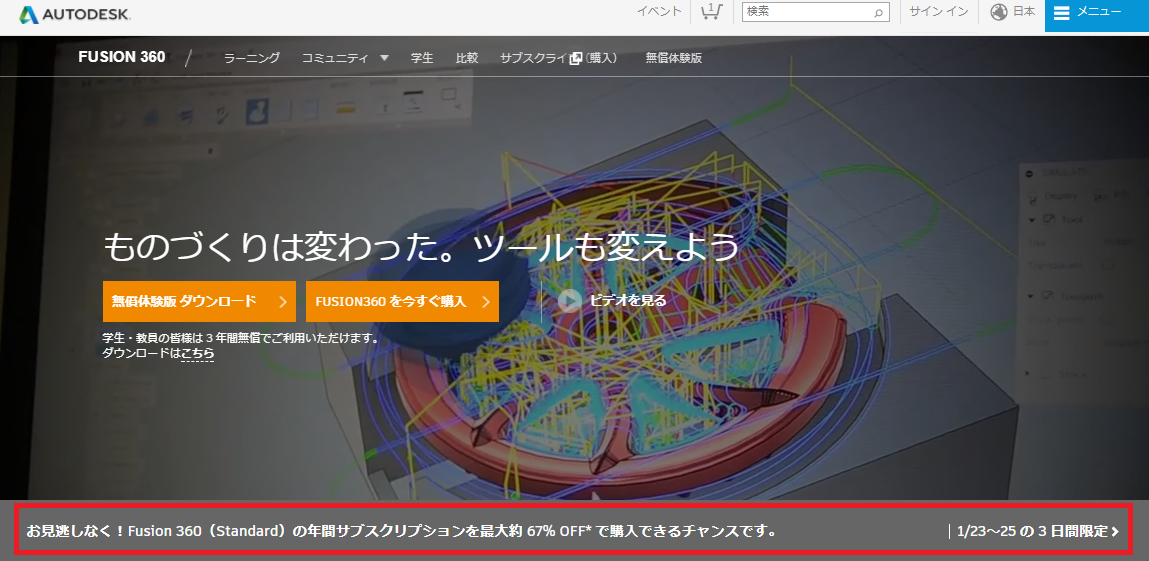Screen dimensions: 1149x561
Task: Click the arrow on 無償体験版 ダウンロード button
Action: 282,302
